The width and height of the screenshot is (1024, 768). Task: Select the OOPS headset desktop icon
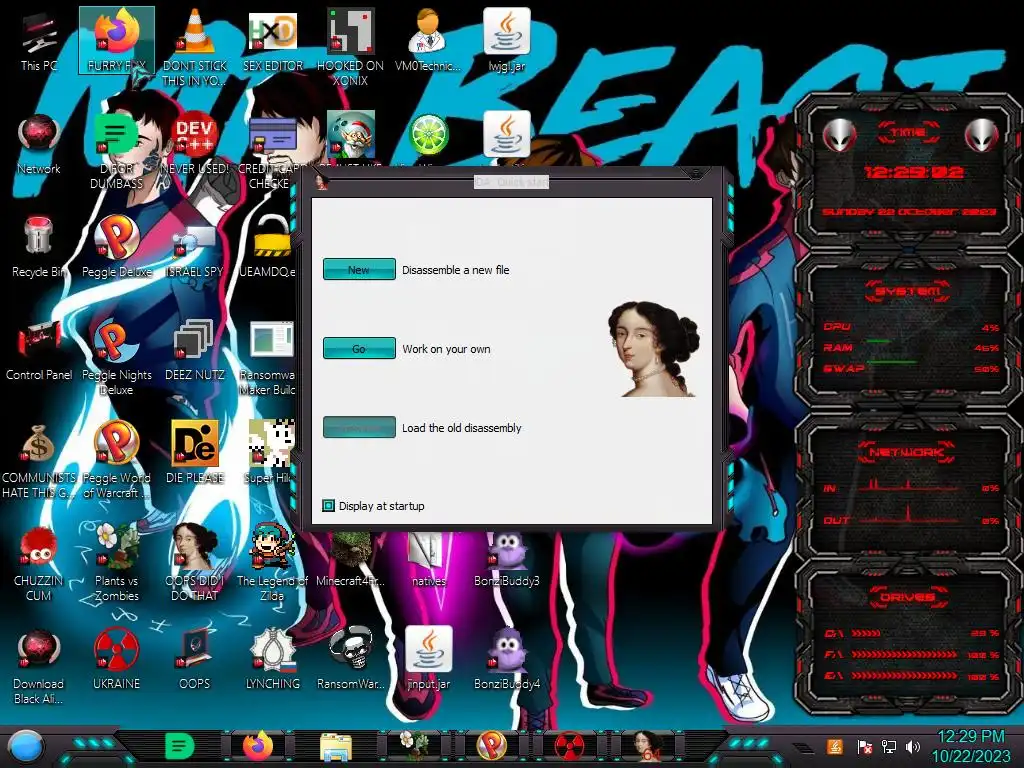tap(194, 658)
